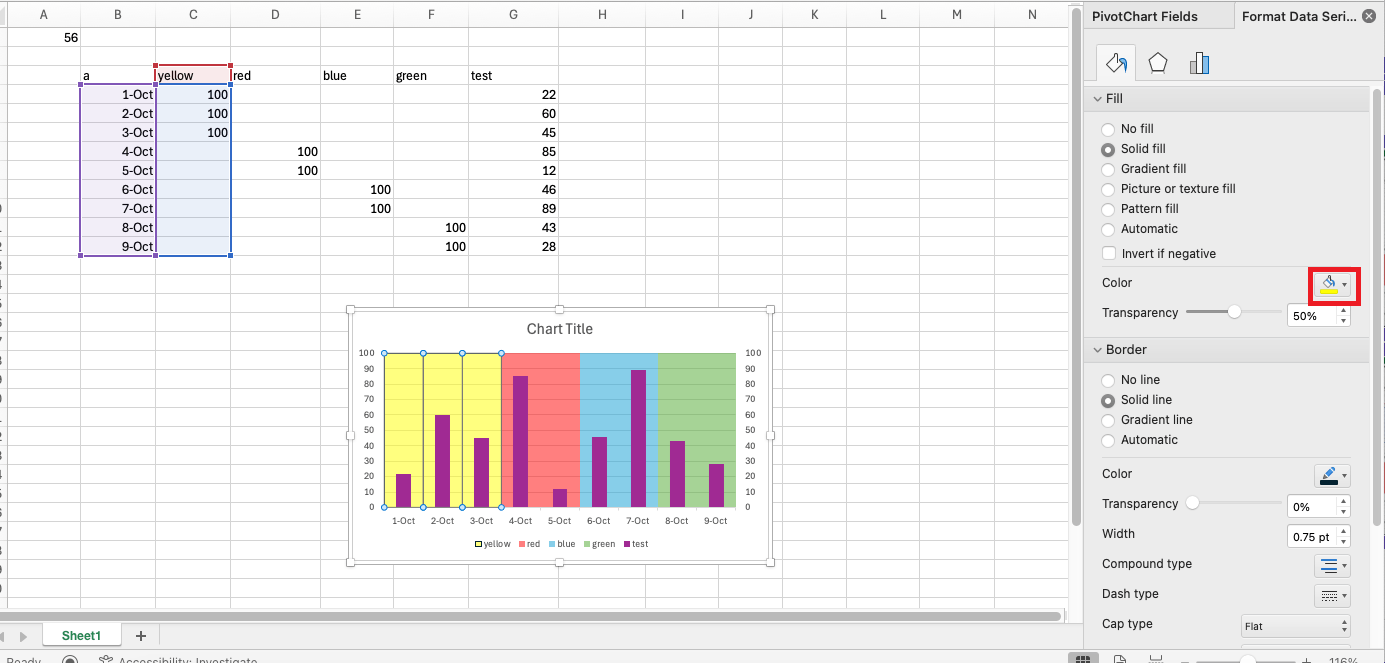Image resolution: width=1385 pixels, height=663 pixels.
Task: Switch to the PivotChart Fields tab
Action: [1144, 16]
